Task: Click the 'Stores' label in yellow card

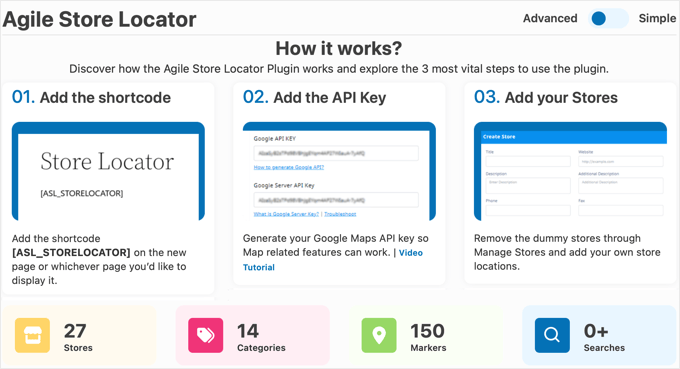Action: click(78, 348)
